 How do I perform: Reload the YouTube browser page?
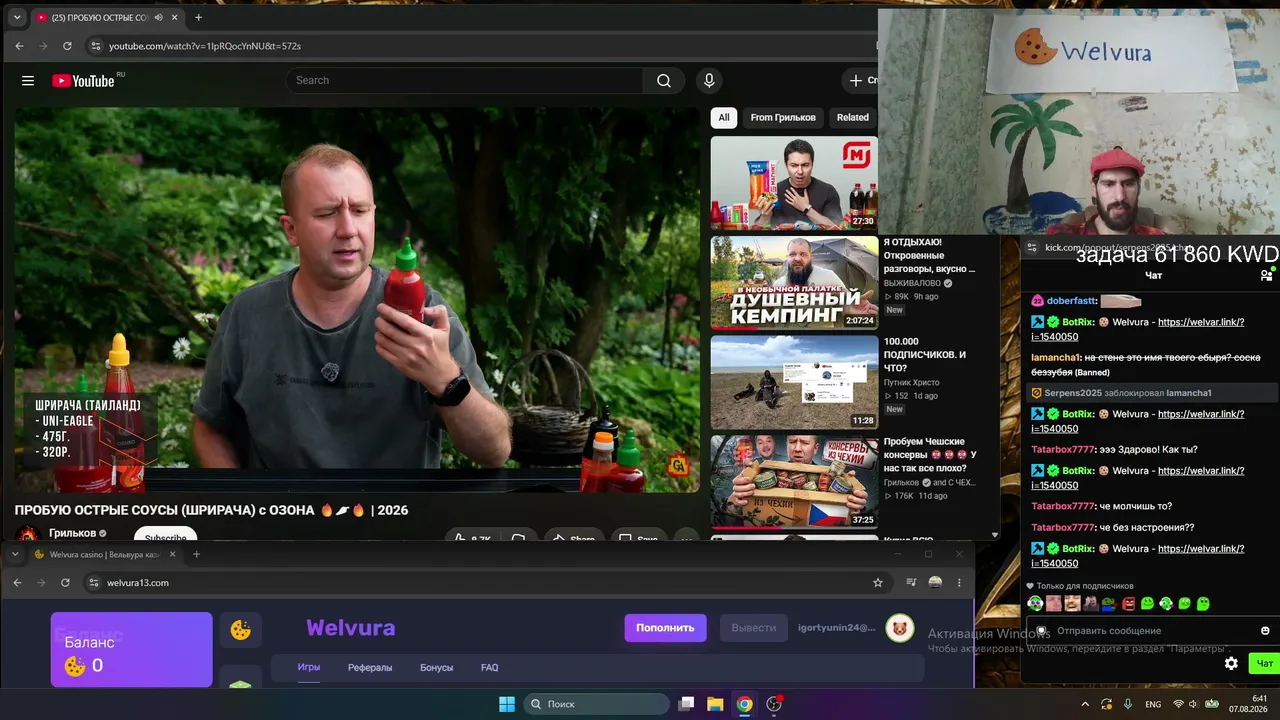(67, 46)
